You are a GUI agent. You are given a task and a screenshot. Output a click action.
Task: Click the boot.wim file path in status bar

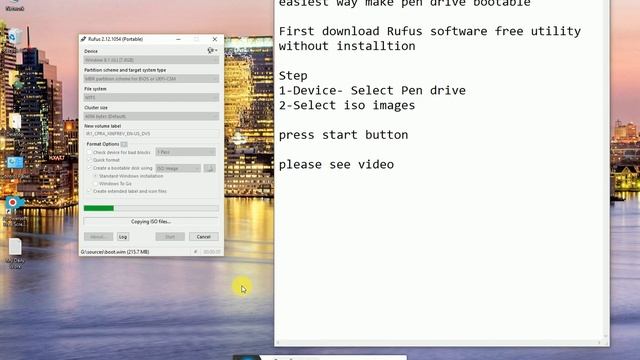[x=115, y=252]
